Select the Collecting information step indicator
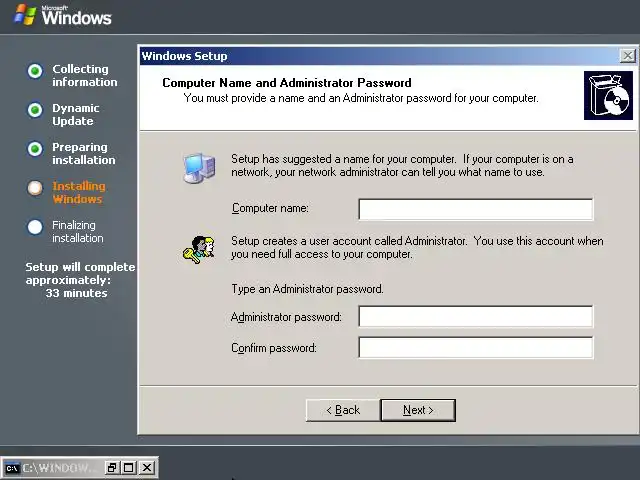Viewport: 640px width, 480px height. (x=35, y=71)
